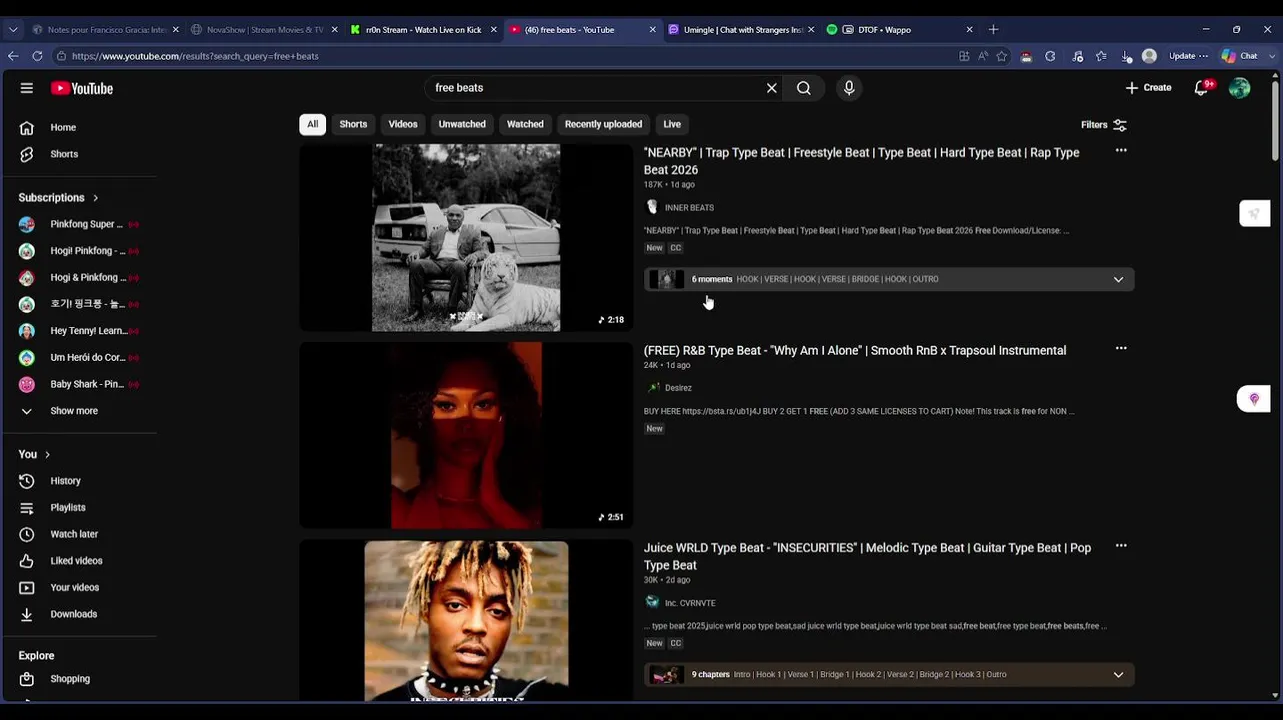Click the Inc. CVRNVTE channel avatar
Viewport: 1283px width, 720px height.
[652, 602]
